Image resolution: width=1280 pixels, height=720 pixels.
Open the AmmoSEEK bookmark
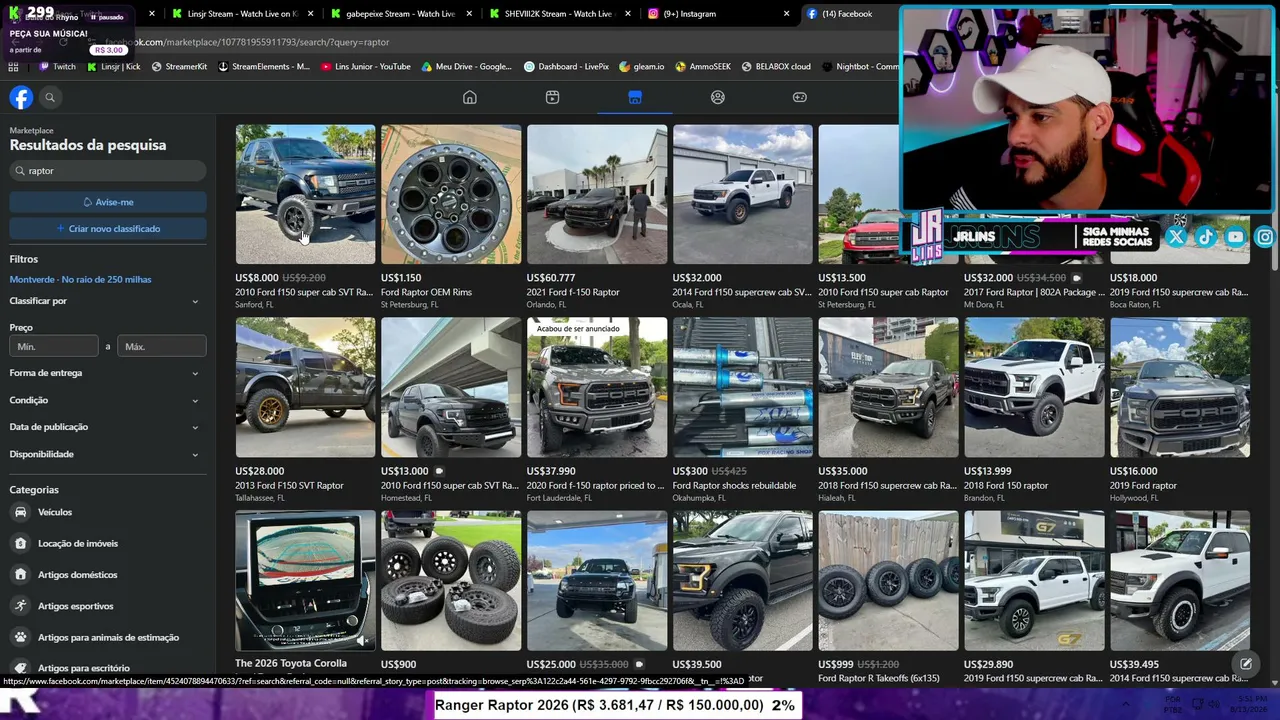click(703, 67)
